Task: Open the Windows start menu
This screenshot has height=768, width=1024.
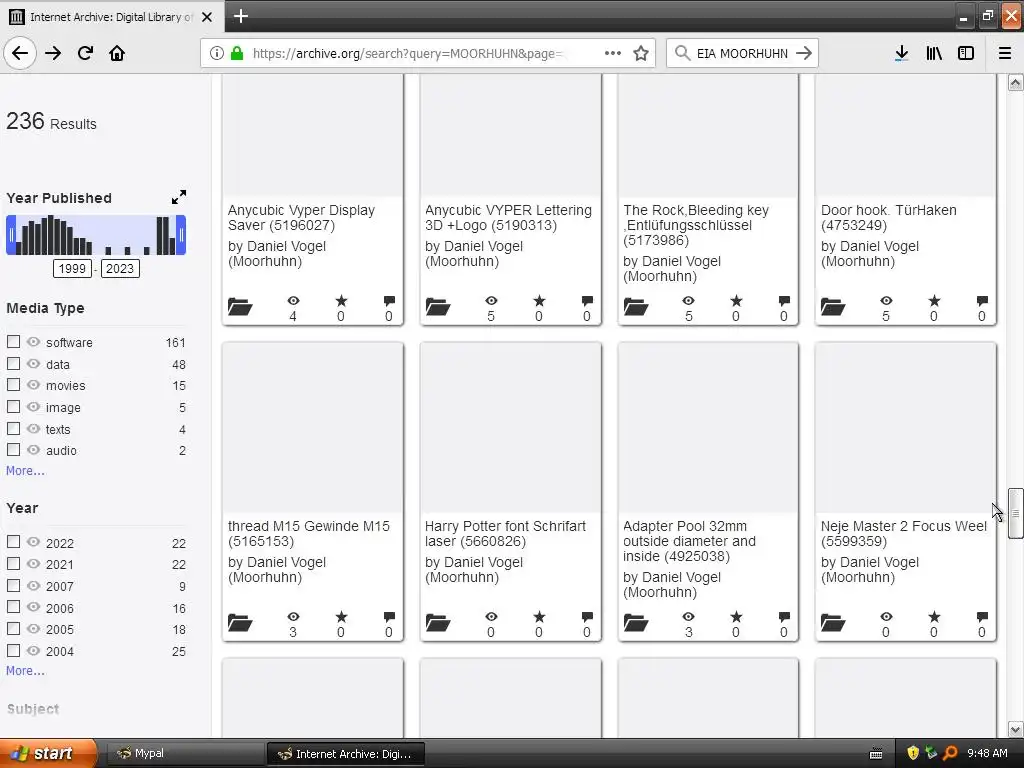Action: click(48, 753)
